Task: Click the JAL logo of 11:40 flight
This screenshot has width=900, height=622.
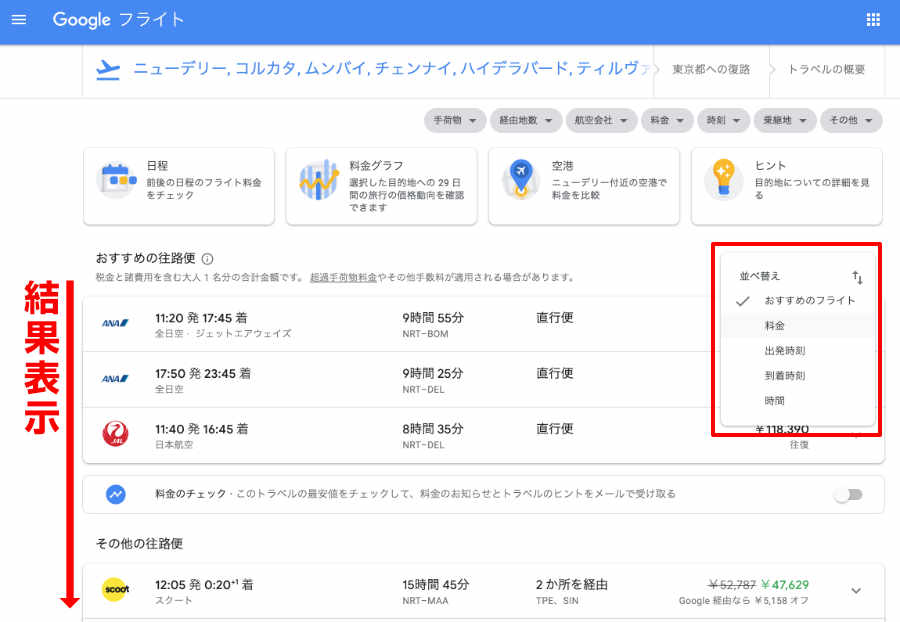Action: (115, 434)
